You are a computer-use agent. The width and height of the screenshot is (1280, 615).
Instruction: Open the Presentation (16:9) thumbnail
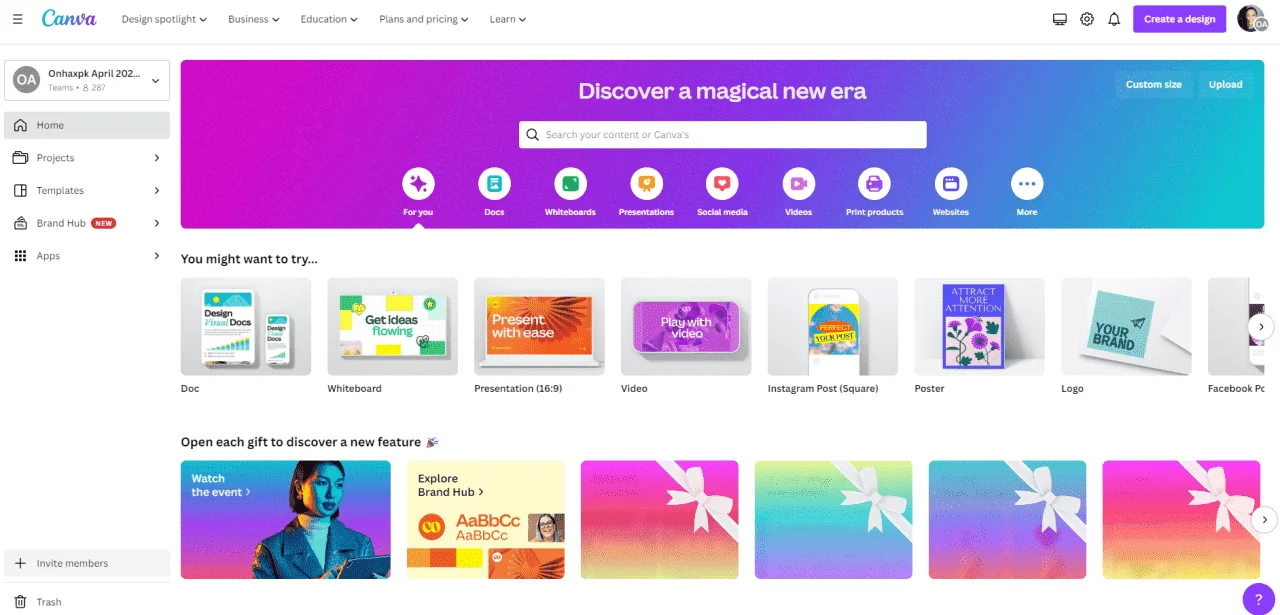[x=539, y=327]
